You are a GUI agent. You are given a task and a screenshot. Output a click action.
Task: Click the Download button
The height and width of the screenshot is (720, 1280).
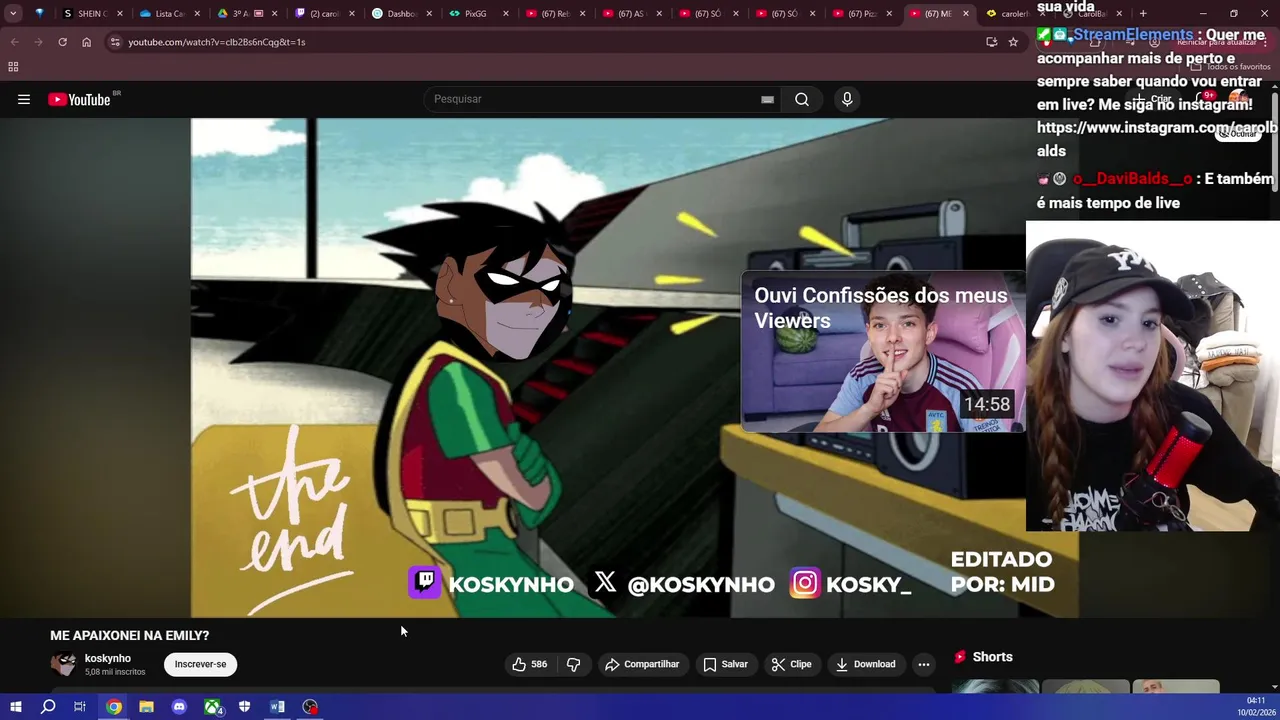(866, 664)
